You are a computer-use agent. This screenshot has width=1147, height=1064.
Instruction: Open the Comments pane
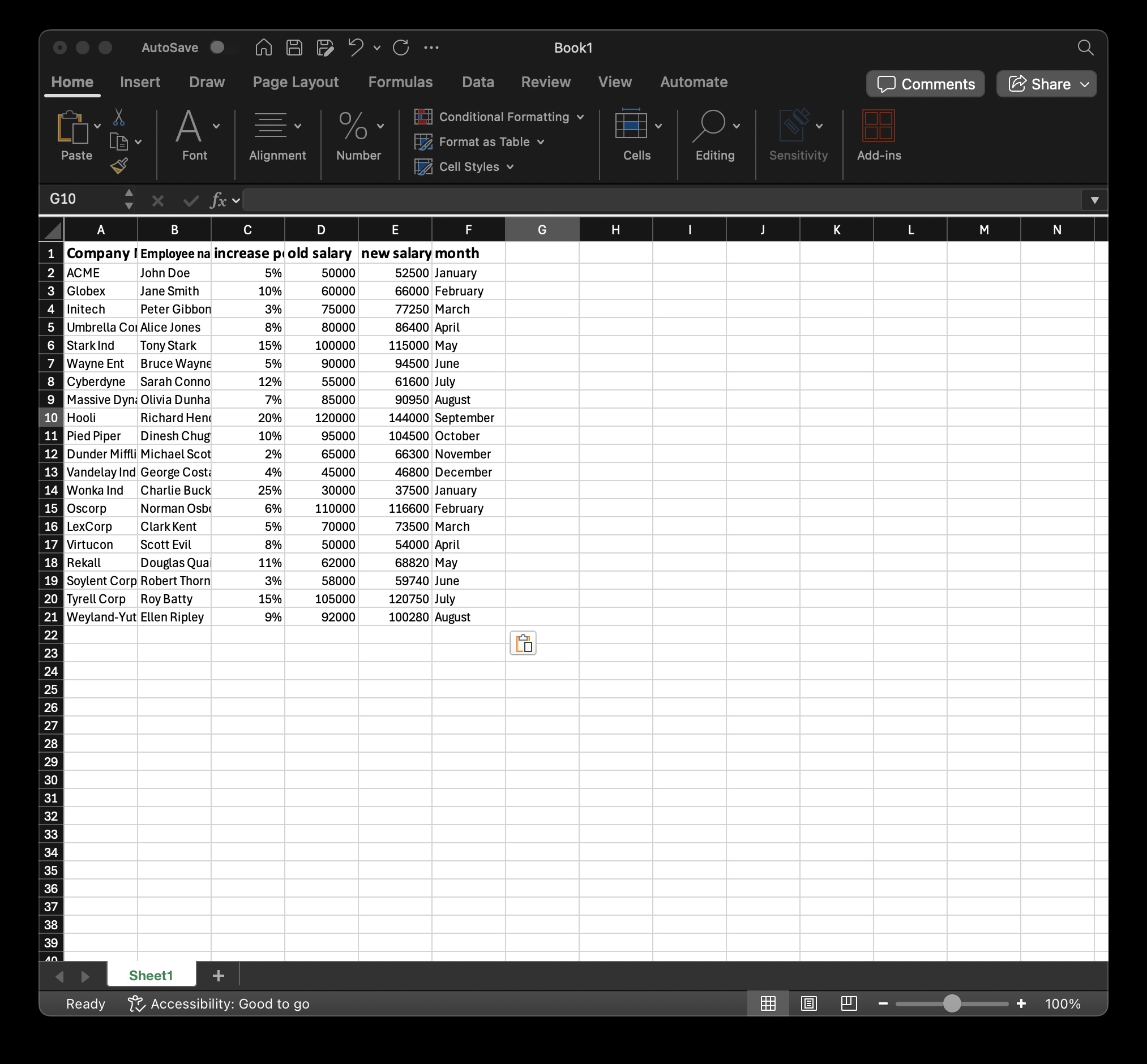click(x=925, y=84)
